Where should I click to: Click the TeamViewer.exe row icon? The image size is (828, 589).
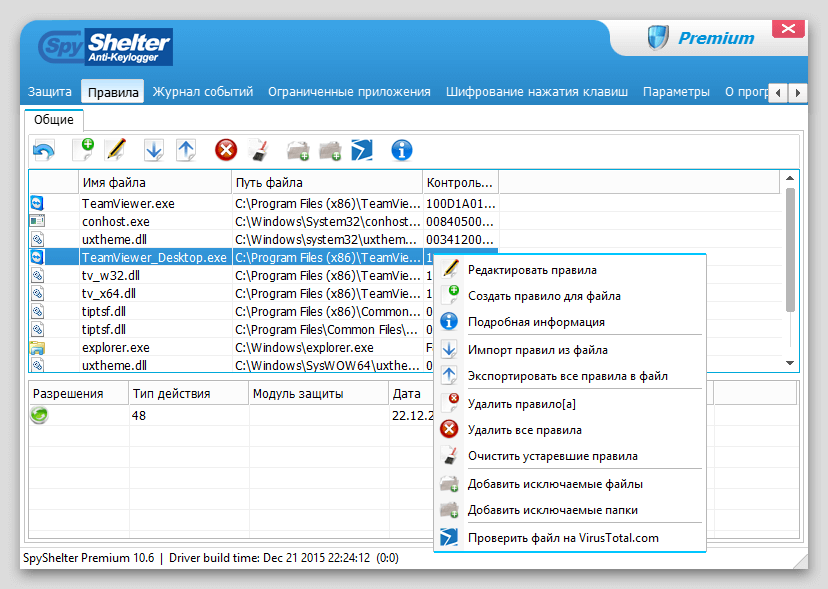(37, 203)
